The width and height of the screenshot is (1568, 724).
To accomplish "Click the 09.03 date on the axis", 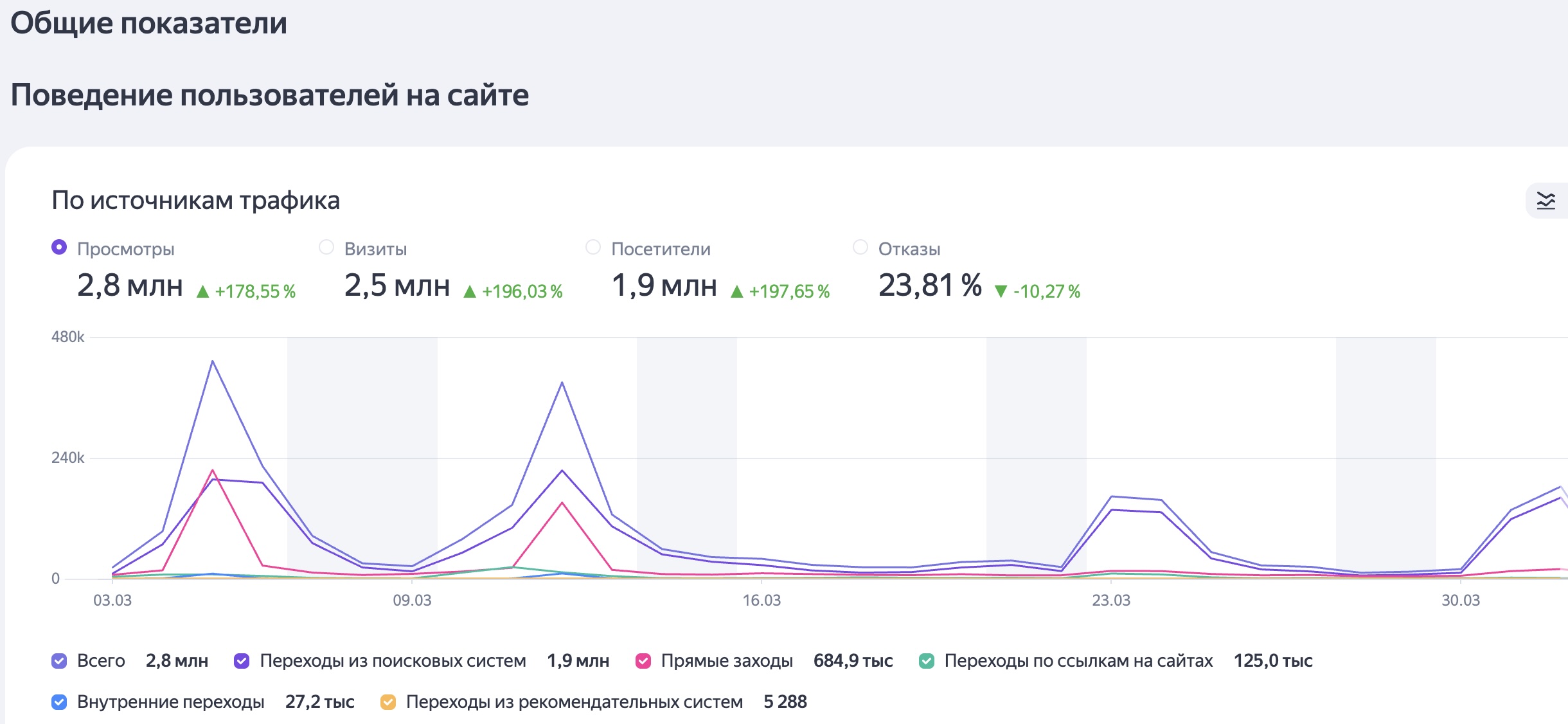I will [412, 601].
